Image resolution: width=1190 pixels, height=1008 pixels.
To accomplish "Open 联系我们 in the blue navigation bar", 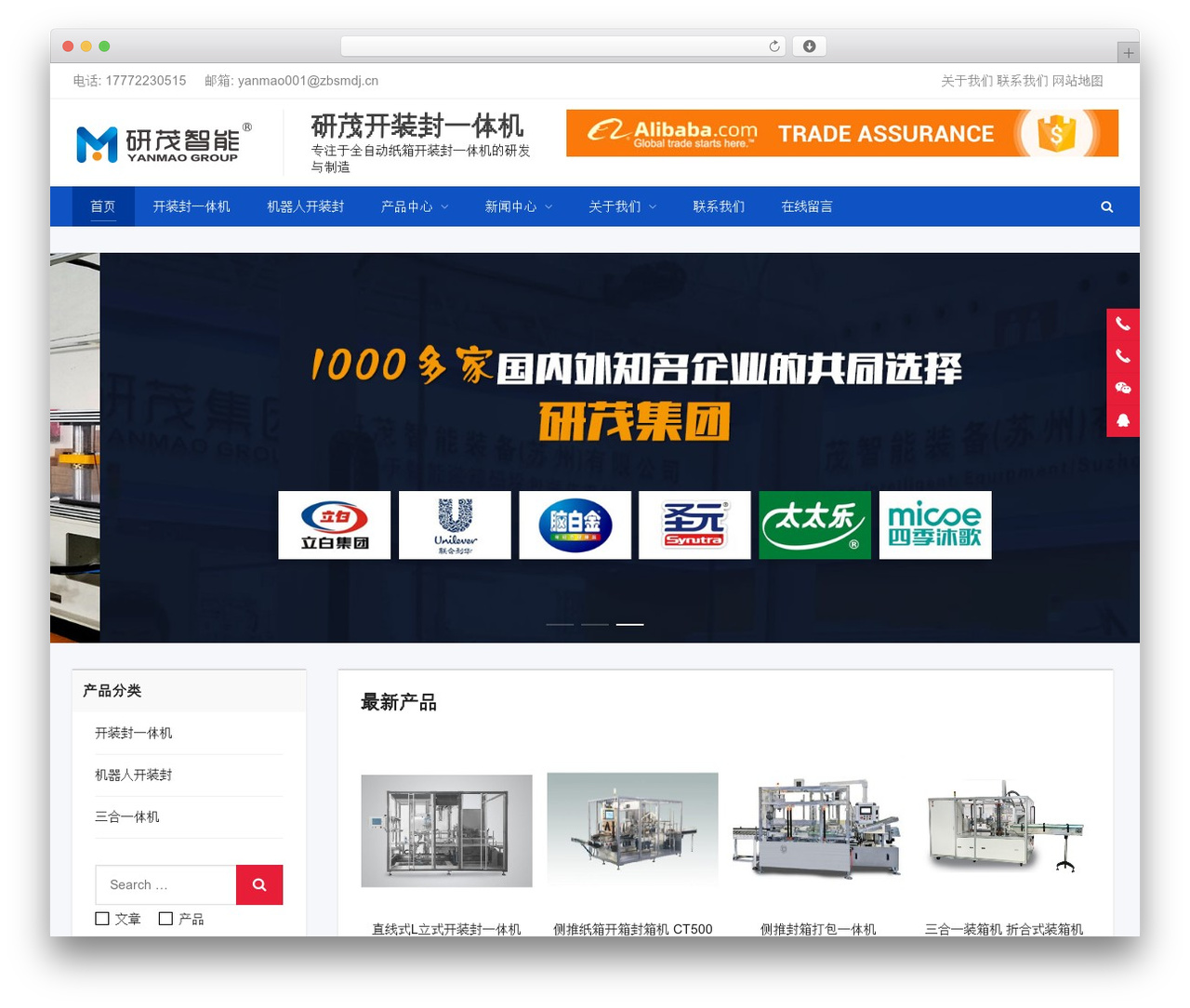I will [x=719, y=206].
